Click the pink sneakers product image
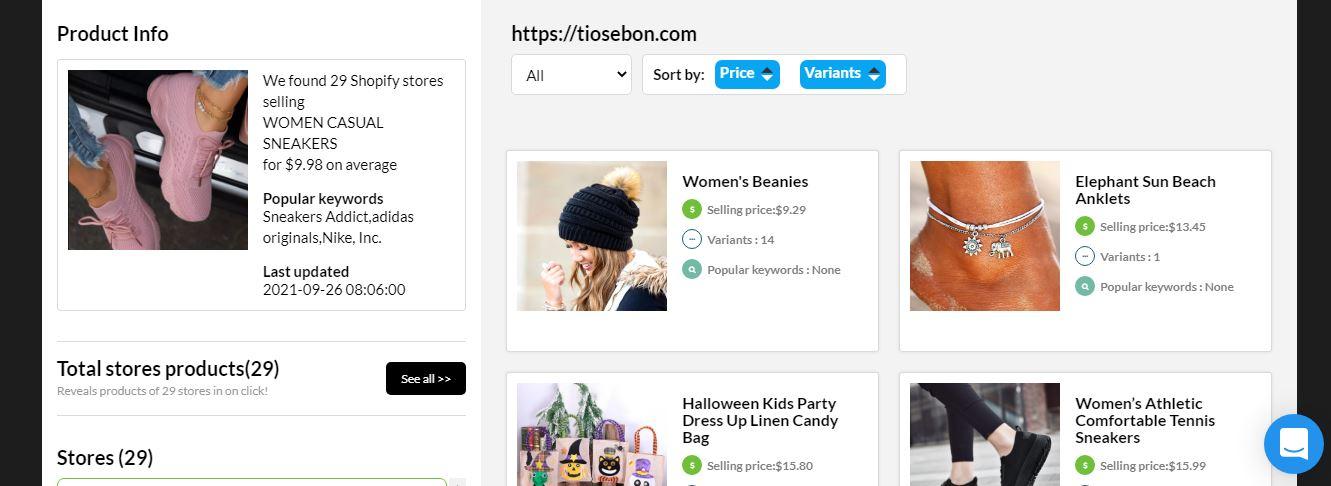 coord(158,160)
